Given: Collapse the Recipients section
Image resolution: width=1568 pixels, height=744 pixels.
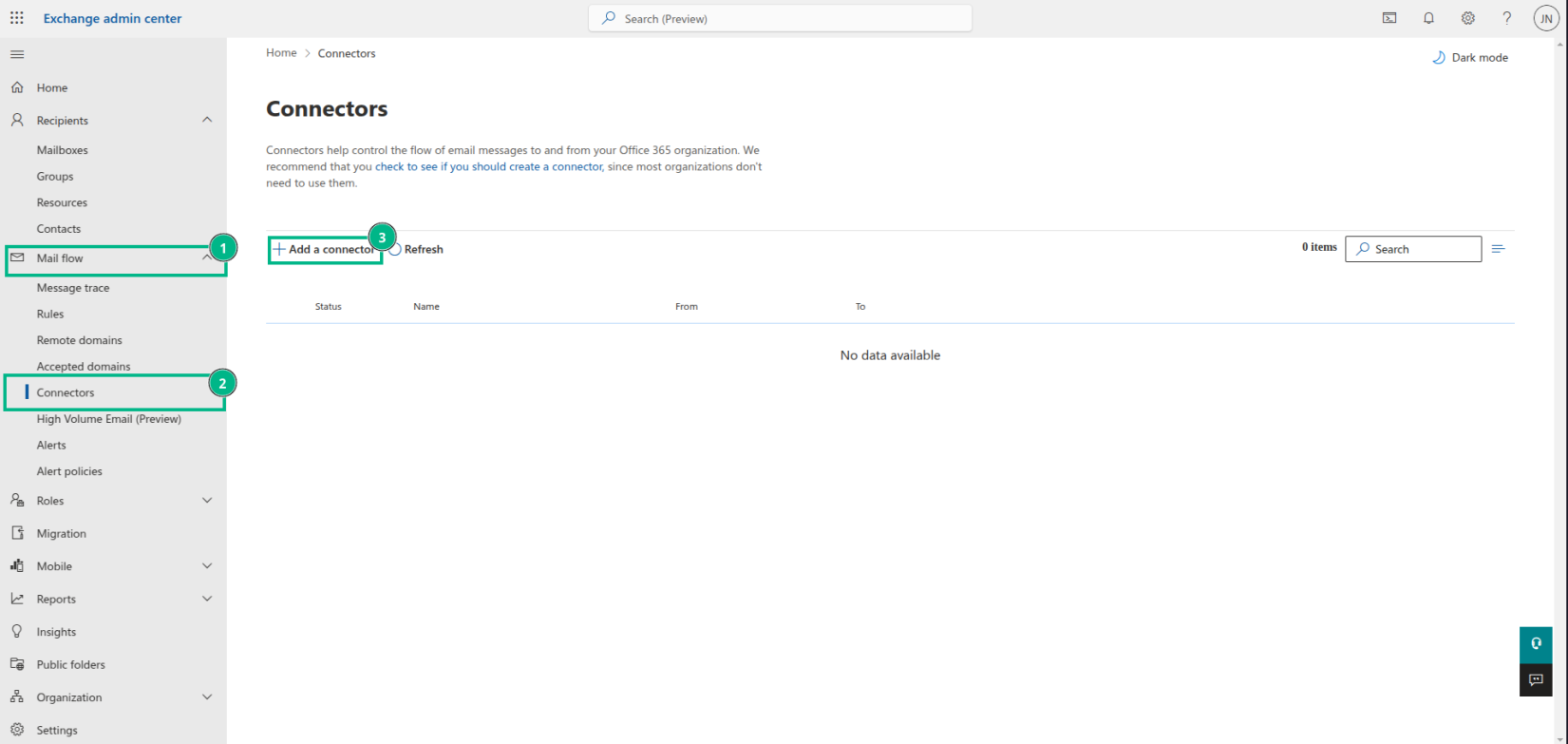Looking at the screenshot, I should coord(207,120).
